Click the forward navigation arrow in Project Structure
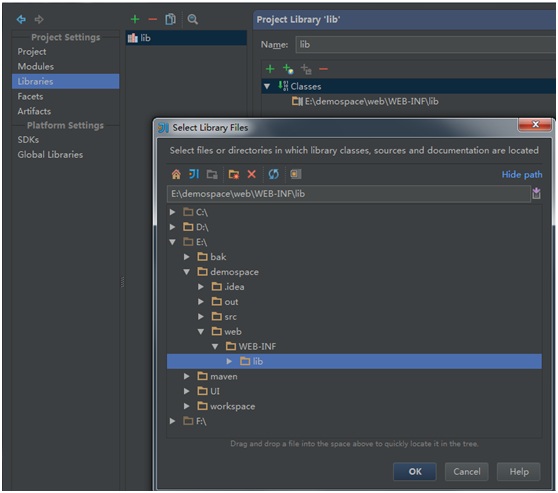The image size is (558, 493). click(39, 19)
